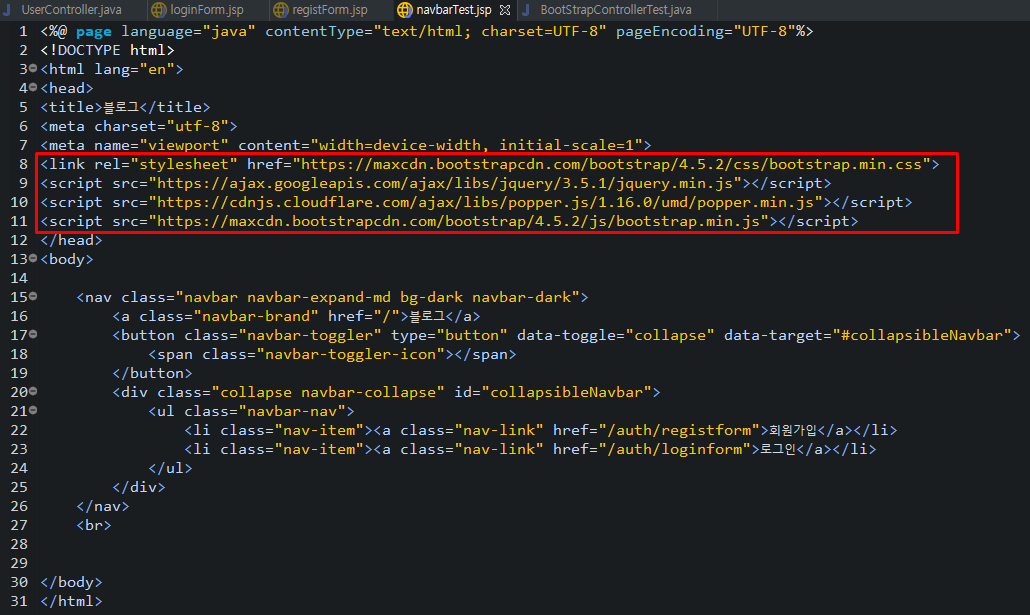The height and width of the screenshot is (615, 1030).
Task: Click the br tag on line 27
Action: tap(94, 526)
